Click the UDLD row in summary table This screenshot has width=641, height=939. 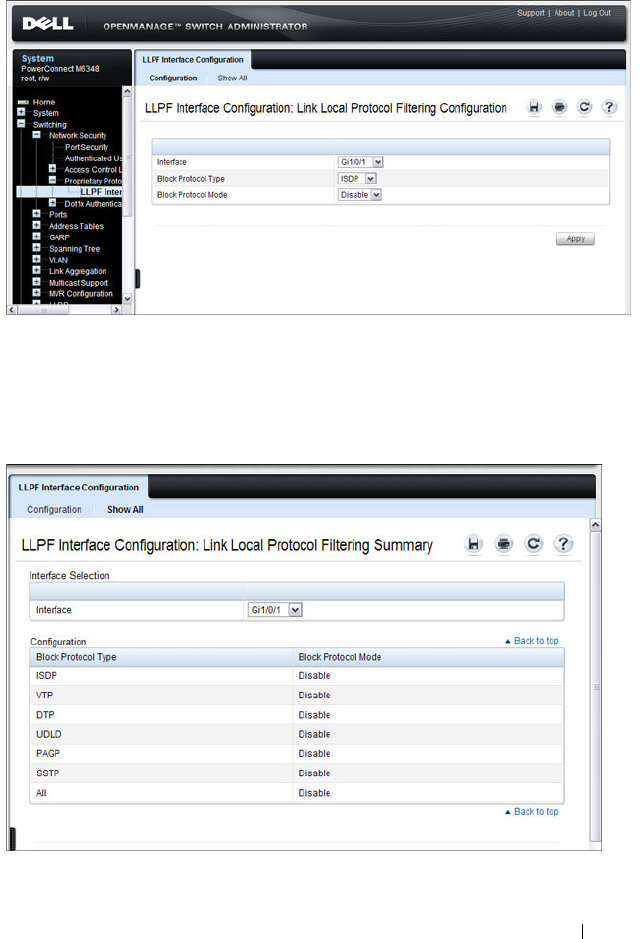click(x=297, y=734)
